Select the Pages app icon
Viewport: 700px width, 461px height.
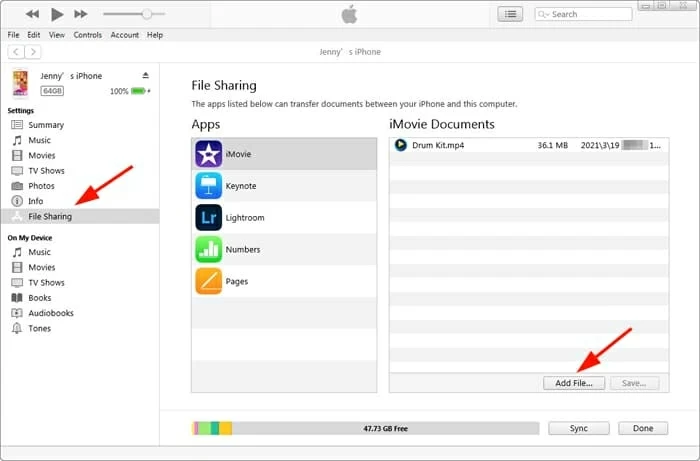click(x=208, y=281)
